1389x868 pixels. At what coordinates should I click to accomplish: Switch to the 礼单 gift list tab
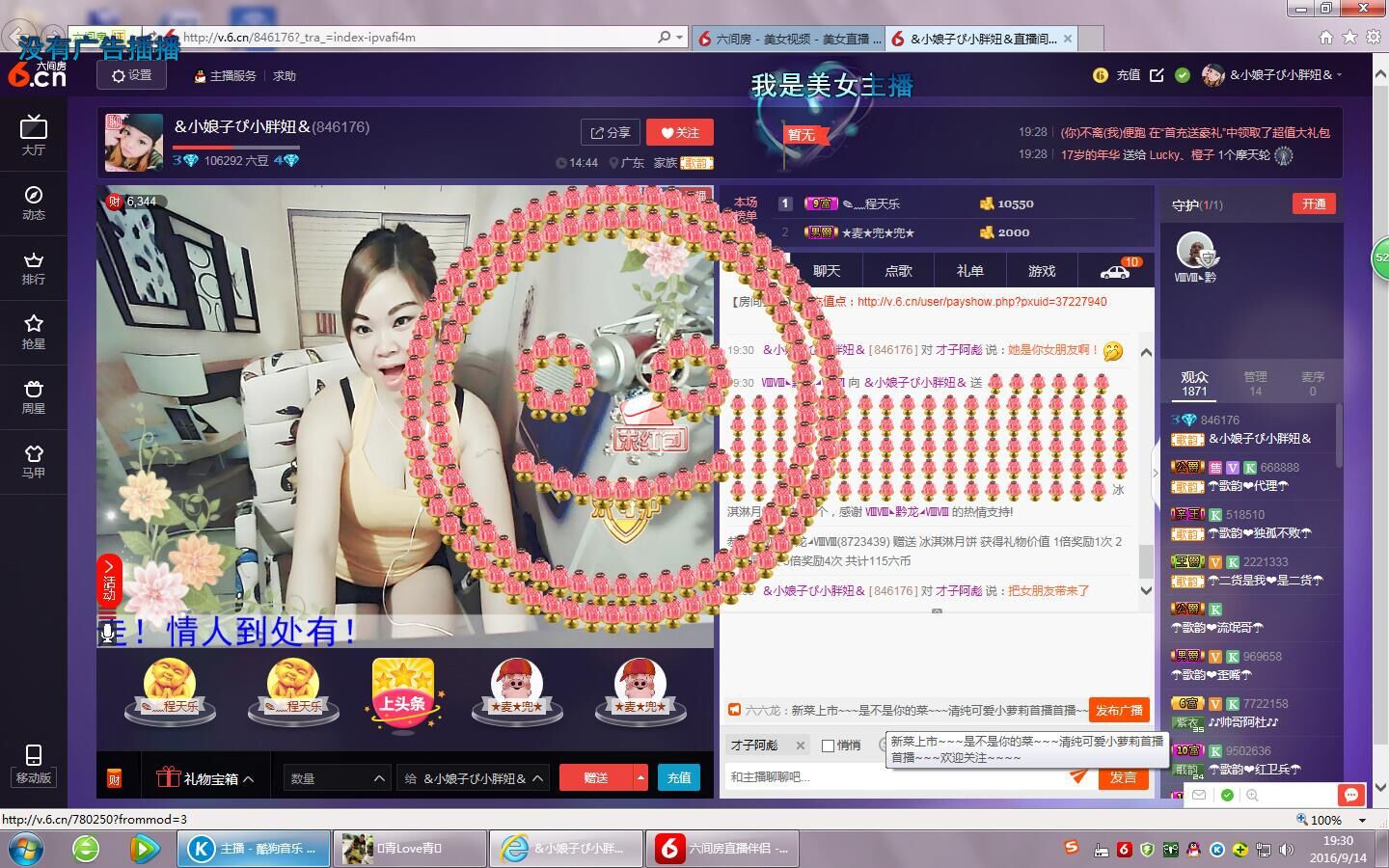click(969, 271)
